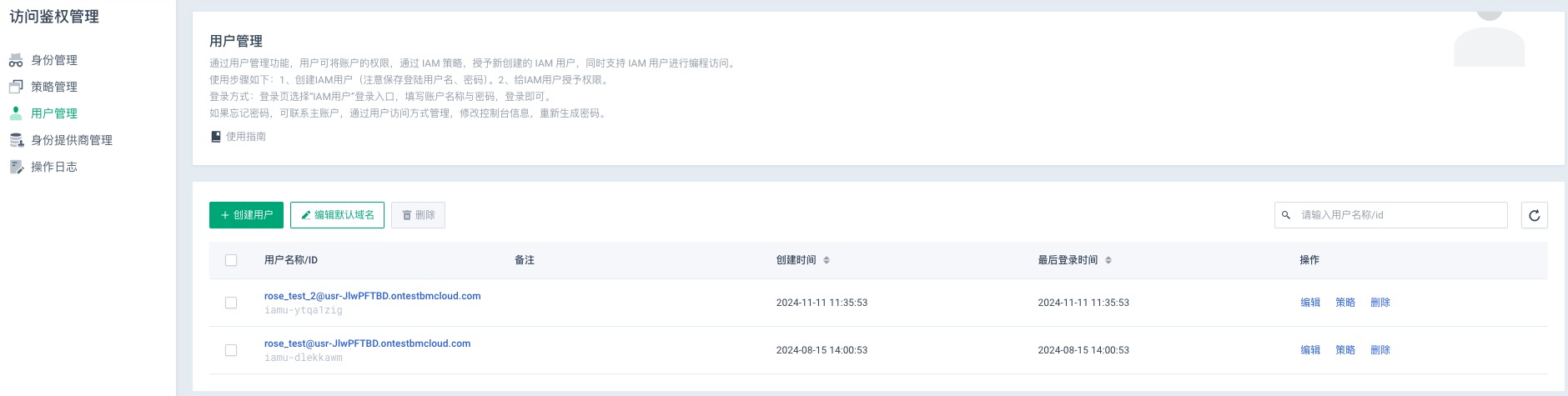Click the identity management sidebar icon

(x=16, y=60)
